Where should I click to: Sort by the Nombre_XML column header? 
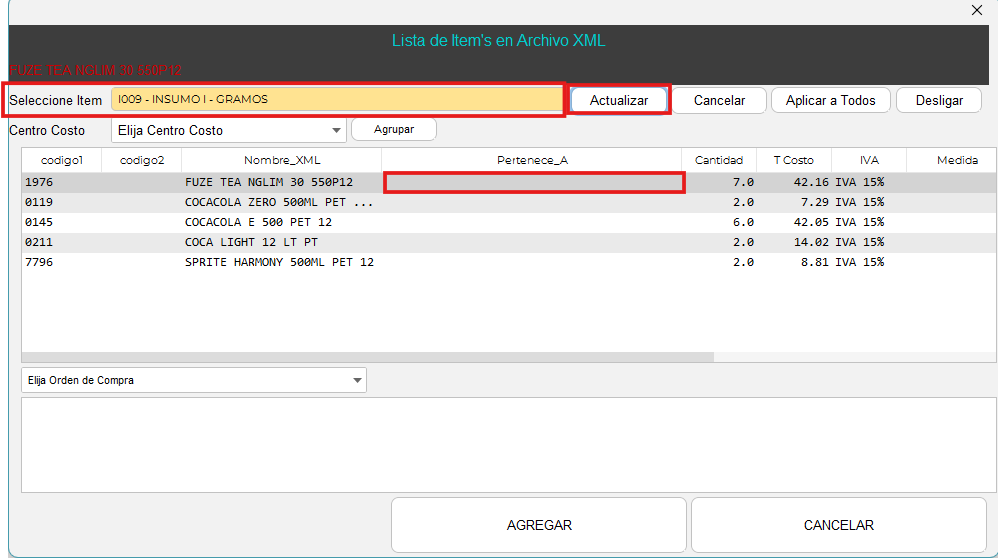click(x=282, y=160)
